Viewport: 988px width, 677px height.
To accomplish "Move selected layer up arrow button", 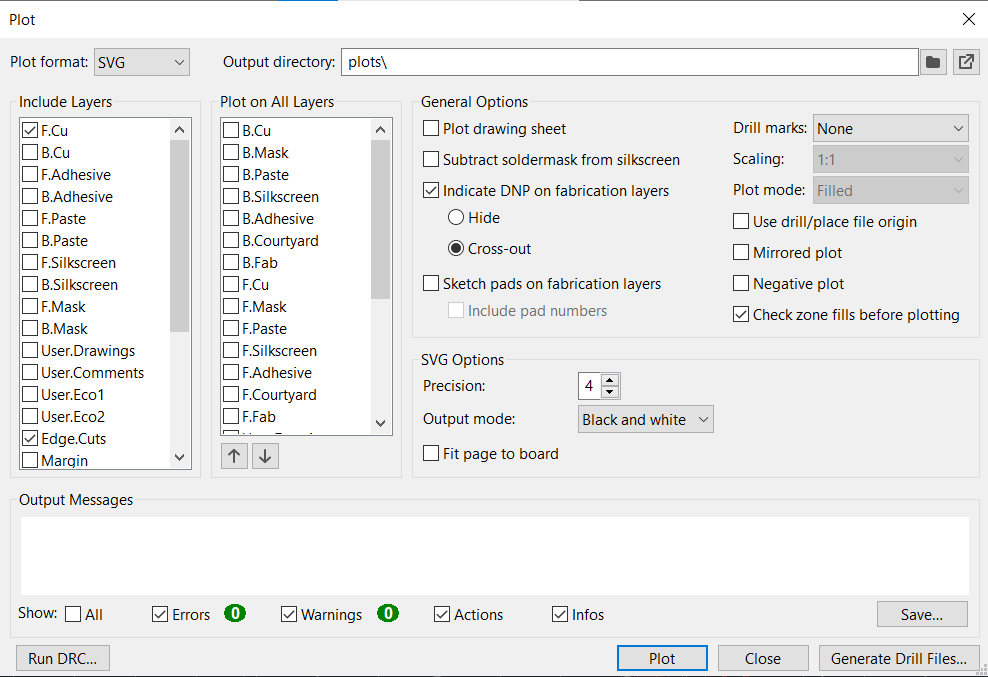I will point(234,456).
